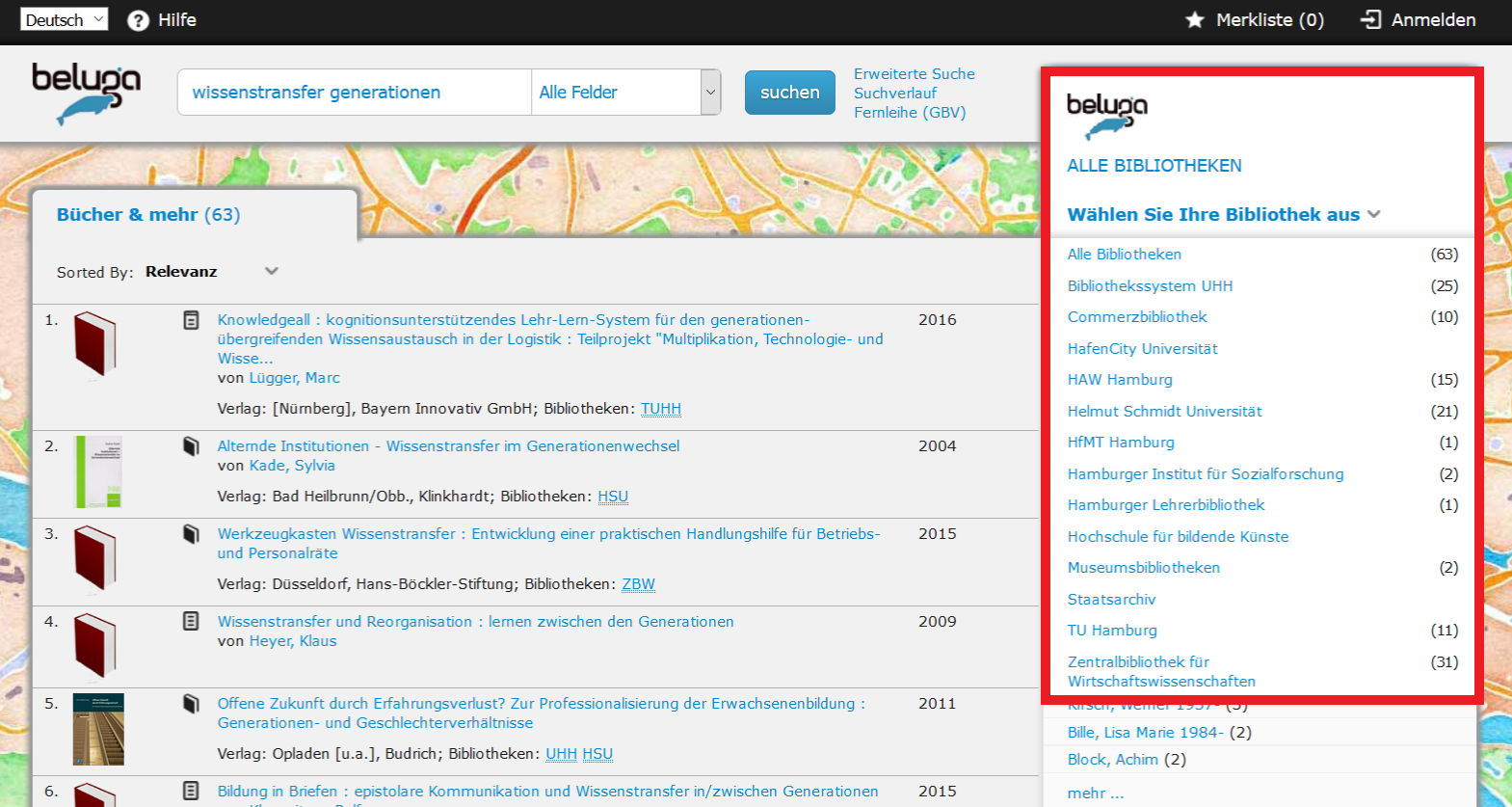The width and height of the screenshot is (1512, 807).
Task: Click 'mehr ...' to show more authors
Action: click(x=1096, y=794)
